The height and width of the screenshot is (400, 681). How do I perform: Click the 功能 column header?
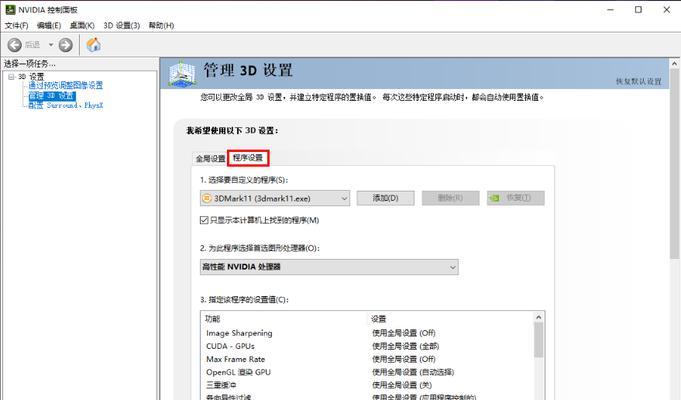point(212,319)
